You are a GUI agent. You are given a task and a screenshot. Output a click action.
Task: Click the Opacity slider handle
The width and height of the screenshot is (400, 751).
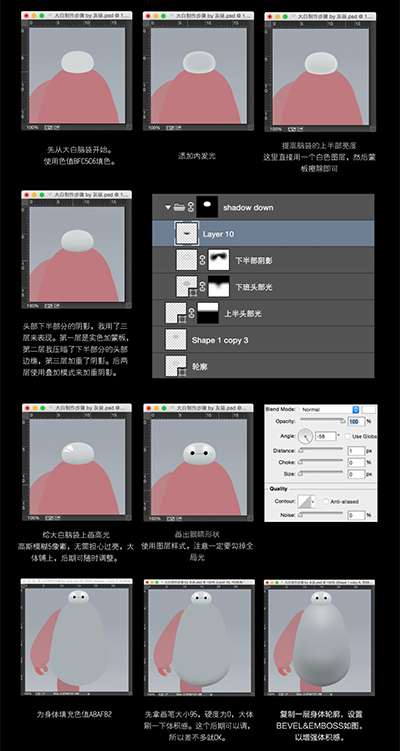(x=342, y=422)
